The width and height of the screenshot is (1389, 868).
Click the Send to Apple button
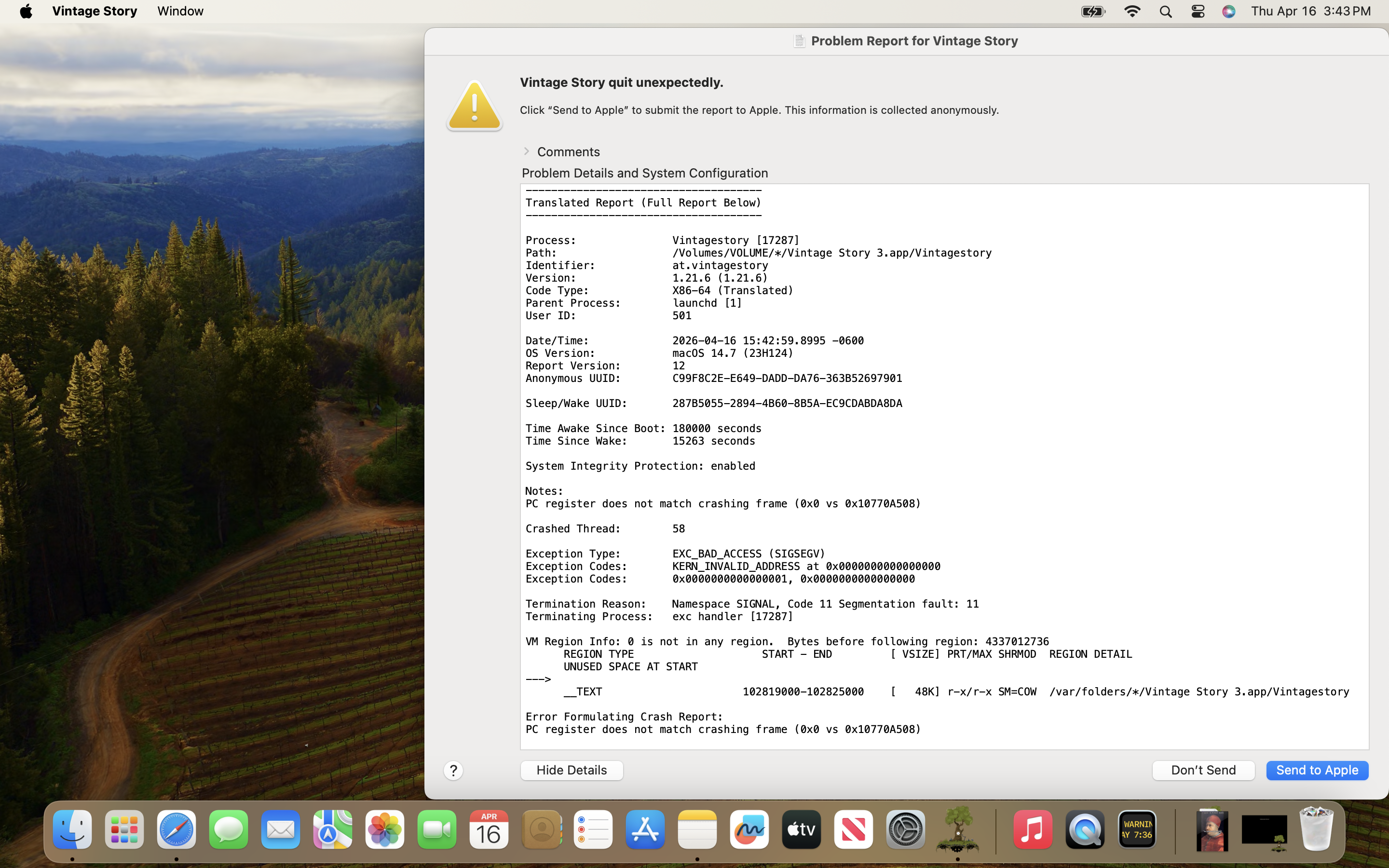point(1317,770)
